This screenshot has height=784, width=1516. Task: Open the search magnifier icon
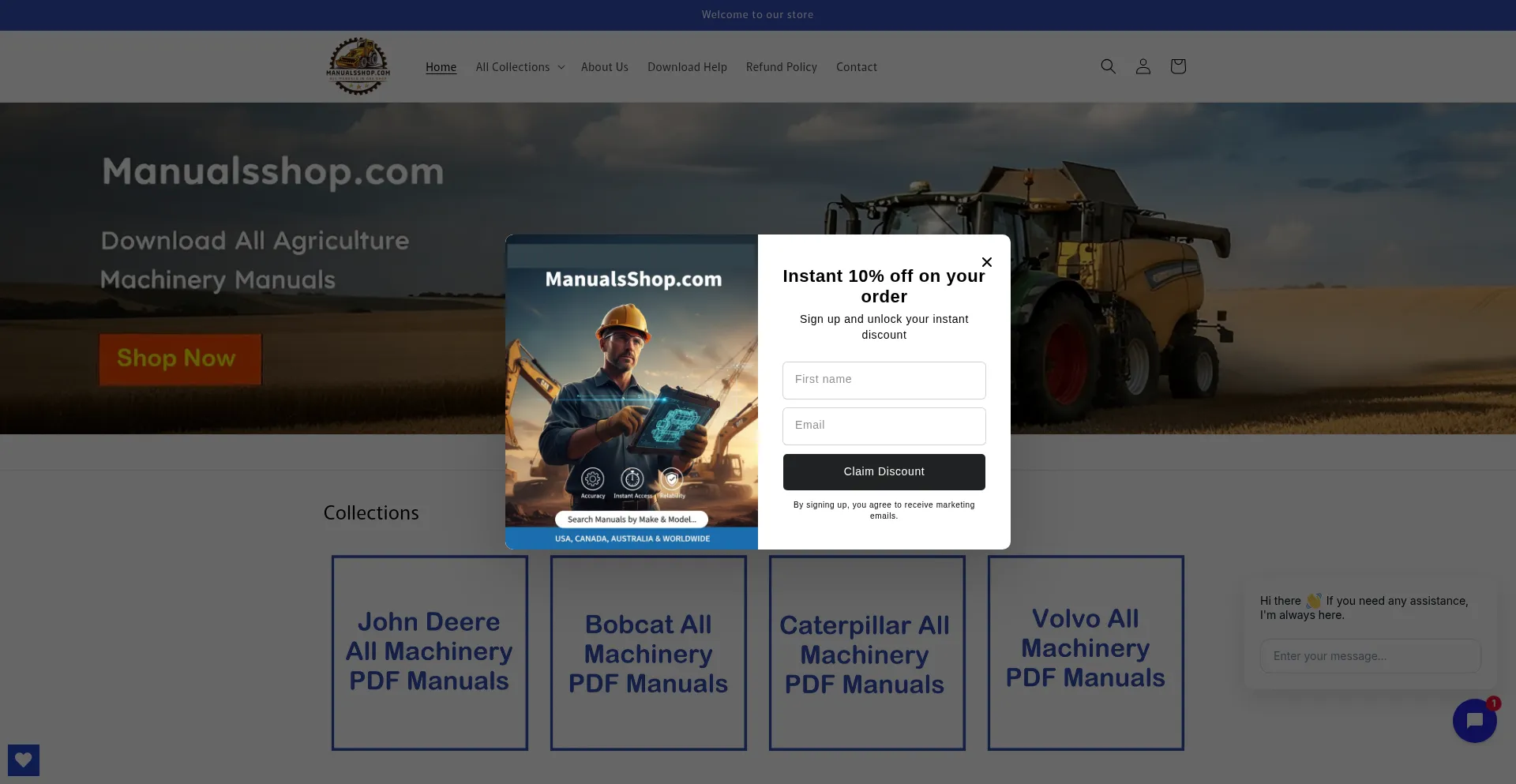click(1108, 66)
